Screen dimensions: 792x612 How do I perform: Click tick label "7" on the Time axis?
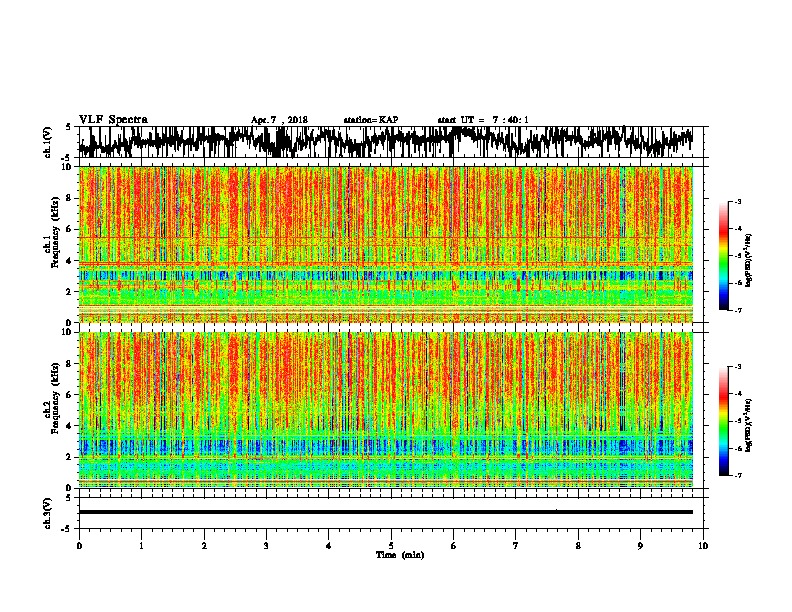[516, 545]
